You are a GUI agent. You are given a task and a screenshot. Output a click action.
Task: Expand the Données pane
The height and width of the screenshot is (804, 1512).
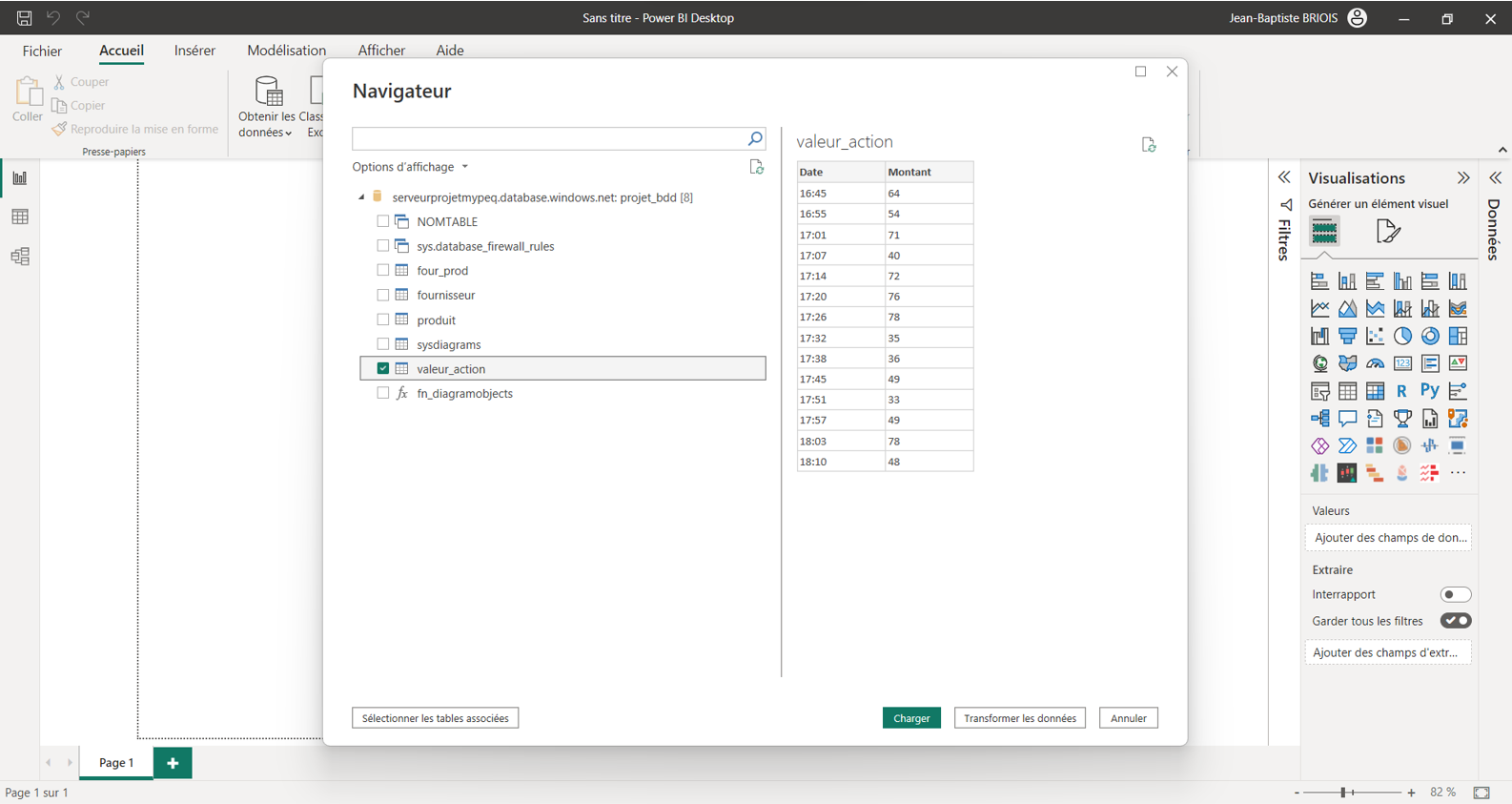(x=1495, y=178)
